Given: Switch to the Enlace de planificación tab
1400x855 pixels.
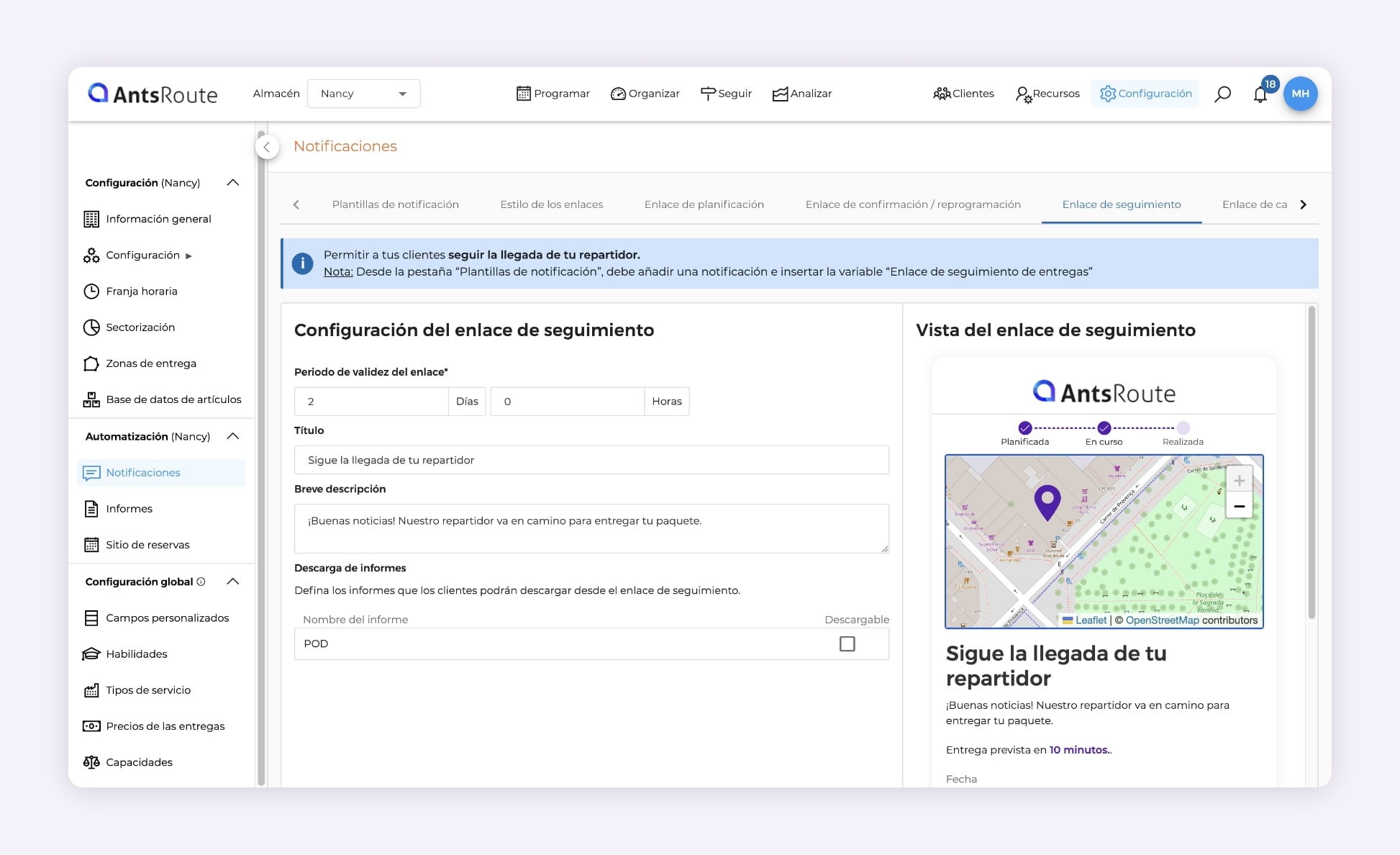Looking at the screenshot, I should tap(704, 204).
